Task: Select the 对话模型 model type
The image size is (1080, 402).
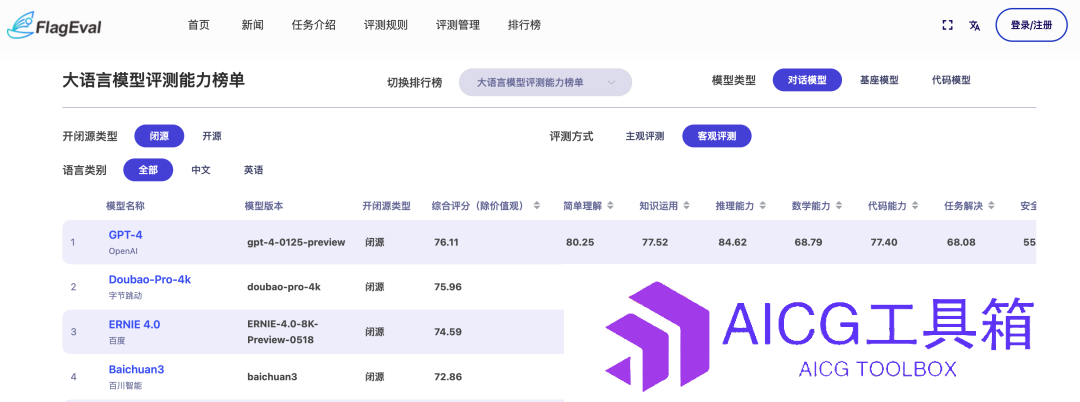Action: 807,80
